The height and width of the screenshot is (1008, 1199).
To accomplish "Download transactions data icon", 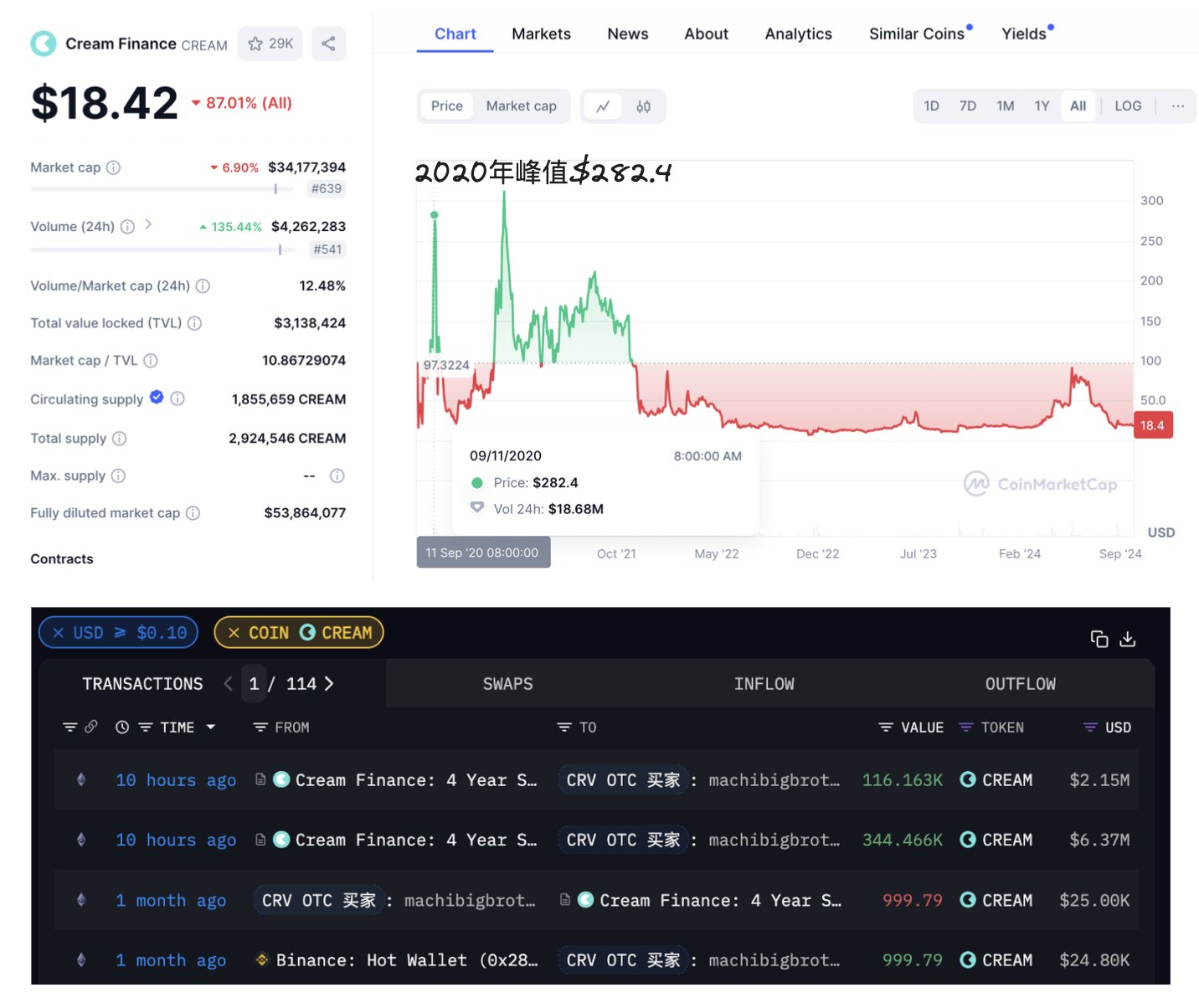I will (x=1128, y=640).
